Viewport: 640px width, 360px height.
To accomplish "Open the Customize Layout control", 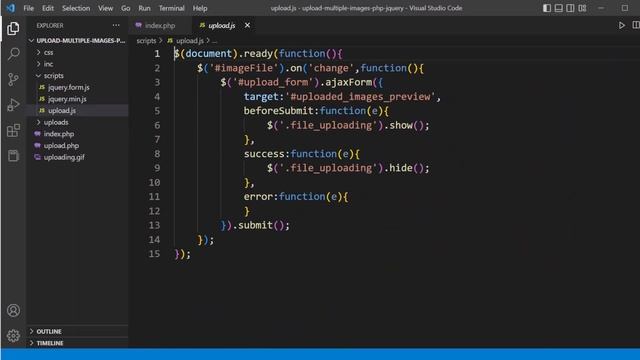I will [582, 8].
